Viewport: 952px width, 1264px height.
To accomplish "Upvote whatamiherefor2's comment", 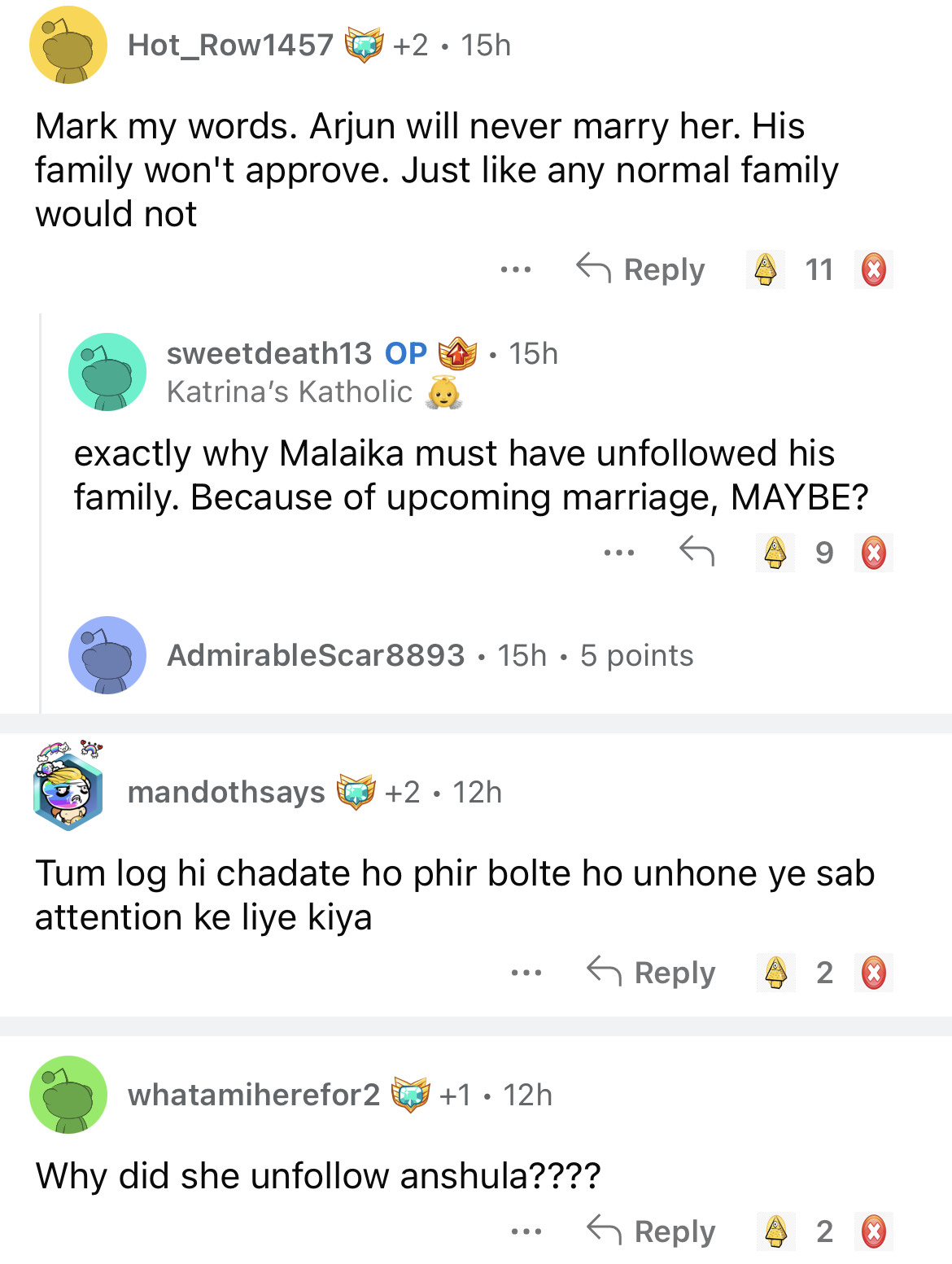I will coord(775,1231).
